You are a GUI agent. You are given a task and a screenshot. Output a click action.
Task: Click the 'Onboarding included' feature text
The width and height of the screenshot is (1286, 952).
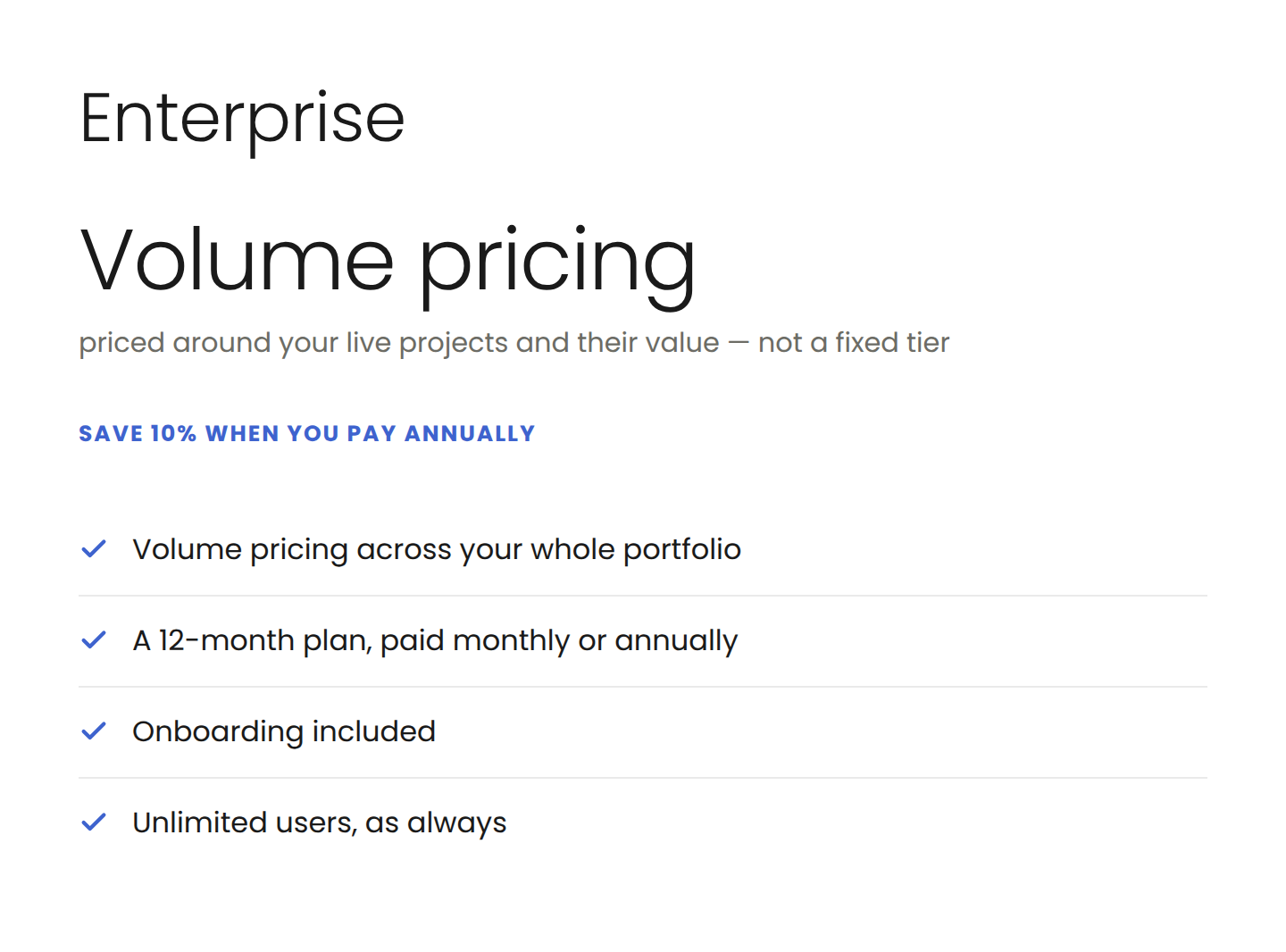pyautogui.click(x=284, y=731)
